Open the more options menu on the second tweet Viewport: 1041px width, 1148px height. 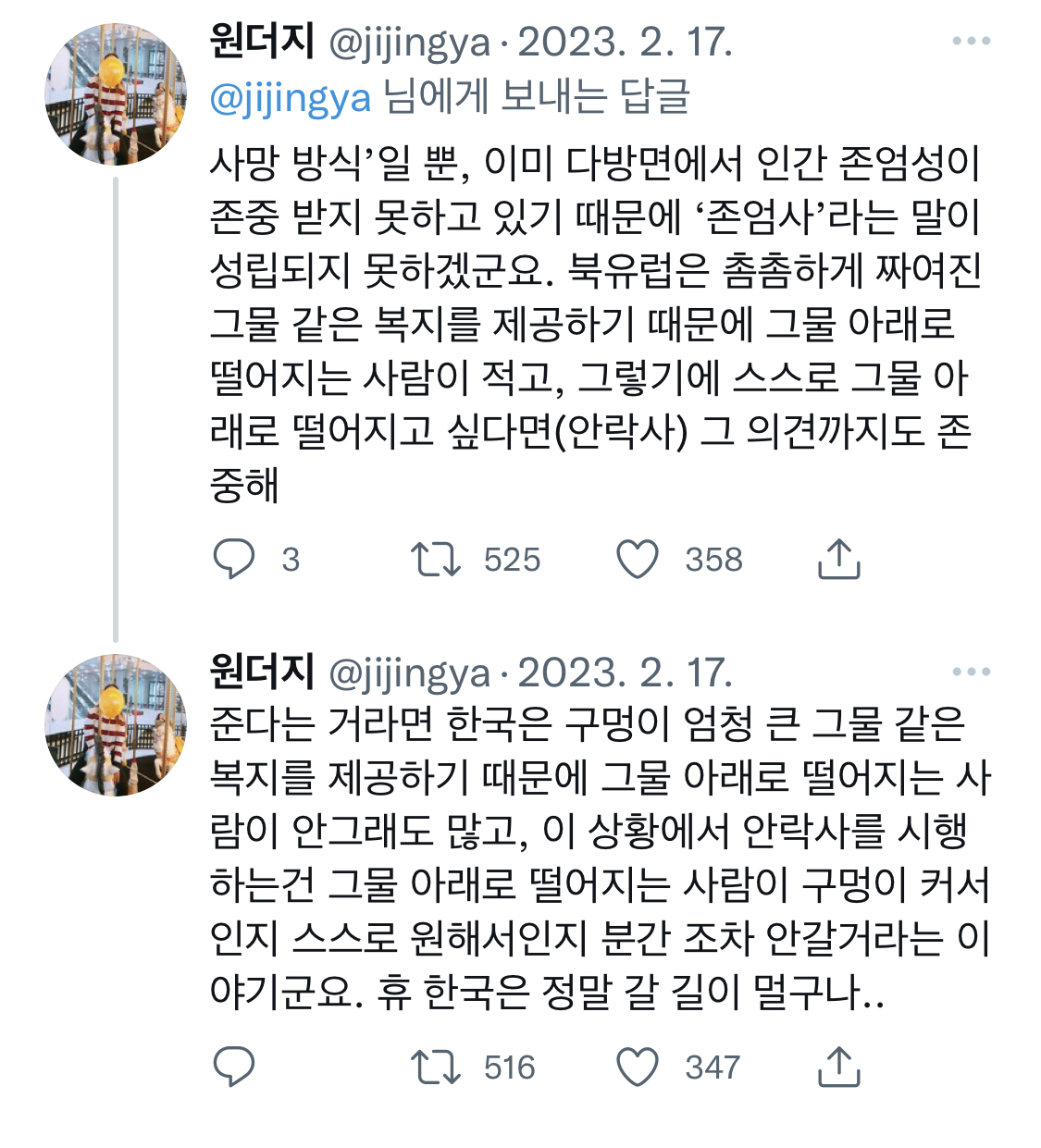coord(973,673)
